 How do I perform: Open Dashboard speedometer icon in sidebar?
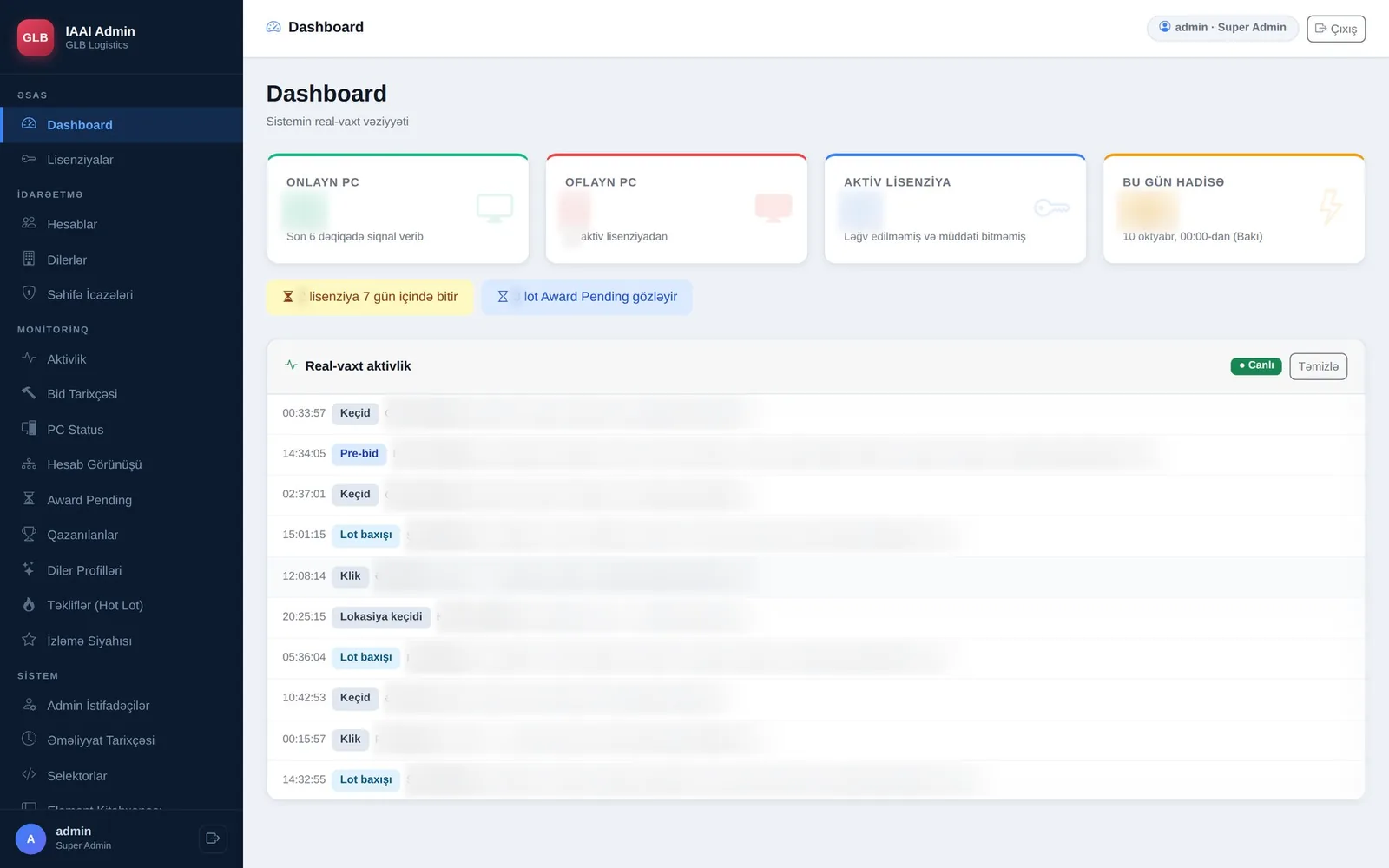(29, 124)
